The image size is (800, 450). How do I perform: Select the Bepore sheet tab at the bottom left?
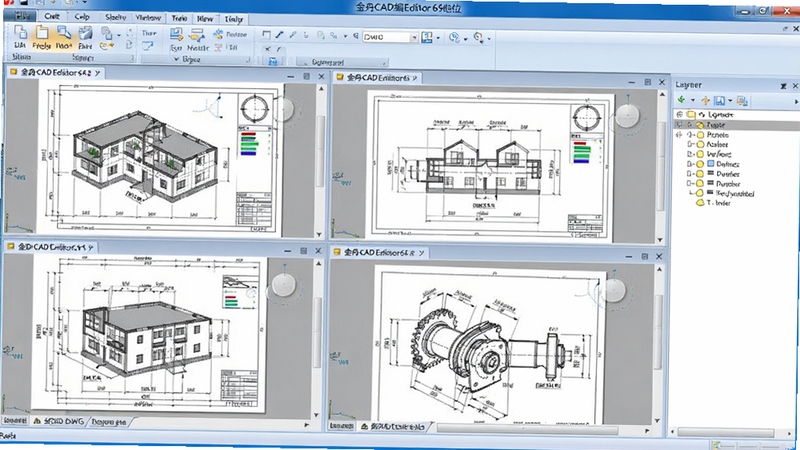coord(109,422)
